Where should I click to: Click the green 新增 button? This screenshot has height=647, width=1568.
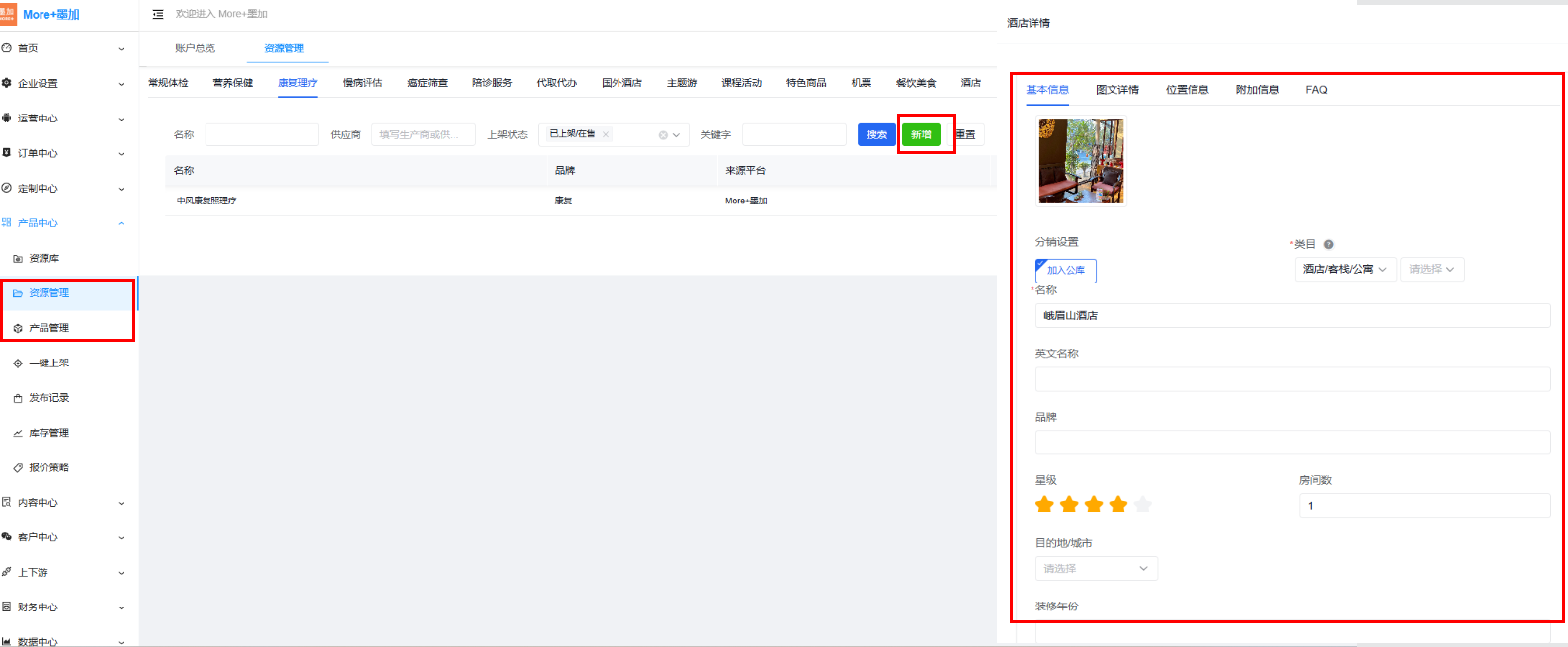click(921, 135)
